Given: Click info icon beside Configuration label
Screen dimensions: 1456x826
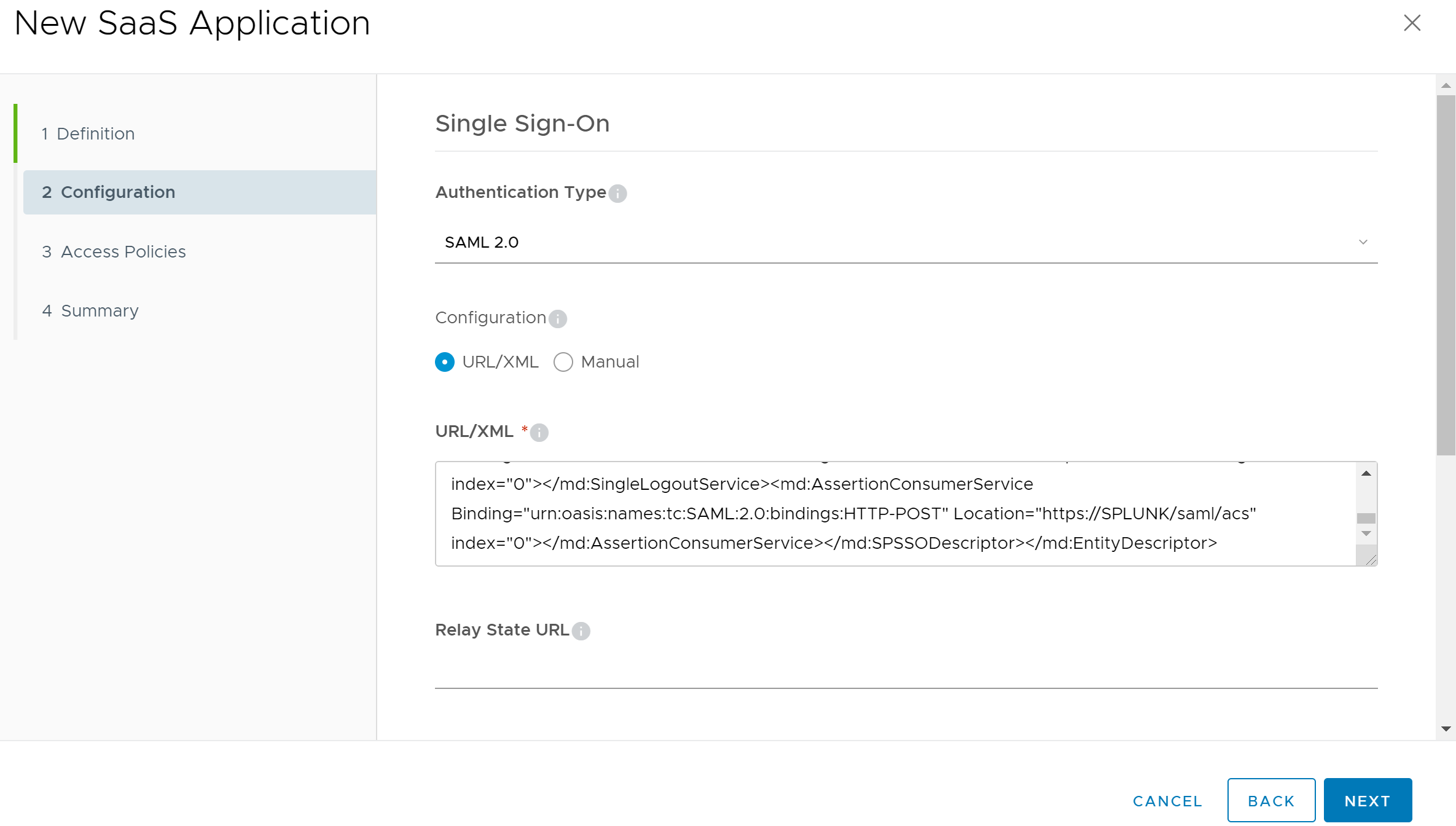Looking at the screenshot, I should (557, 319).
